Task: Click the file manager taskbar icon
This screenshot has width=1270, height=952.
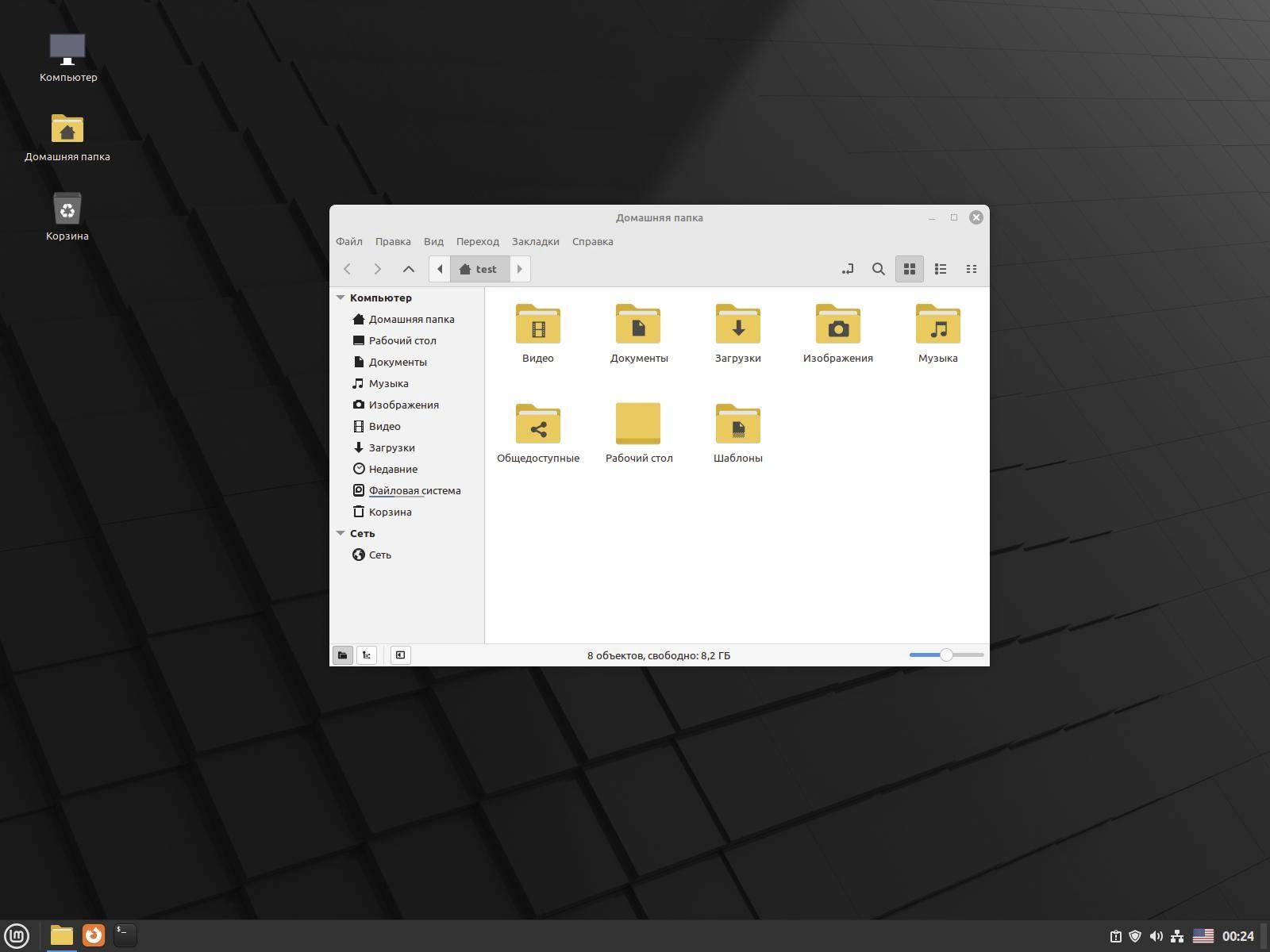Action: coord(62,935)
